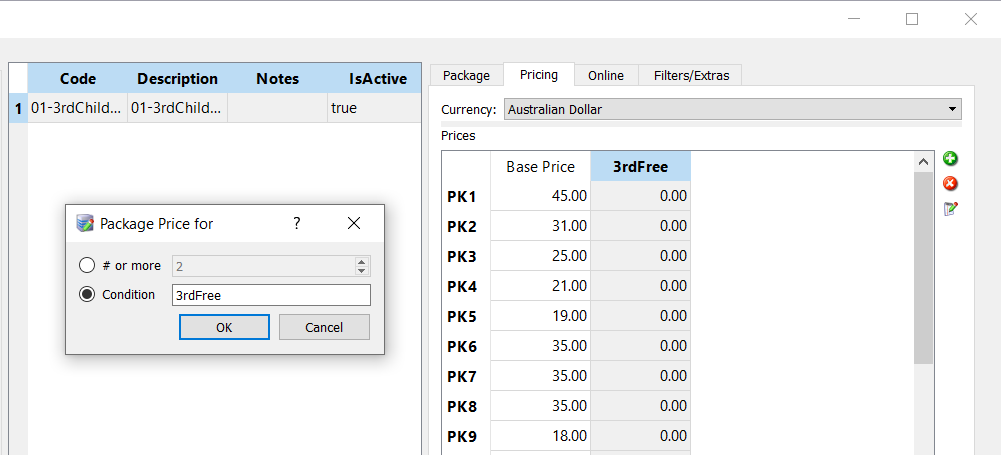Click PK5 base price 19.00
1001x455 pixels.
point(541,316)
